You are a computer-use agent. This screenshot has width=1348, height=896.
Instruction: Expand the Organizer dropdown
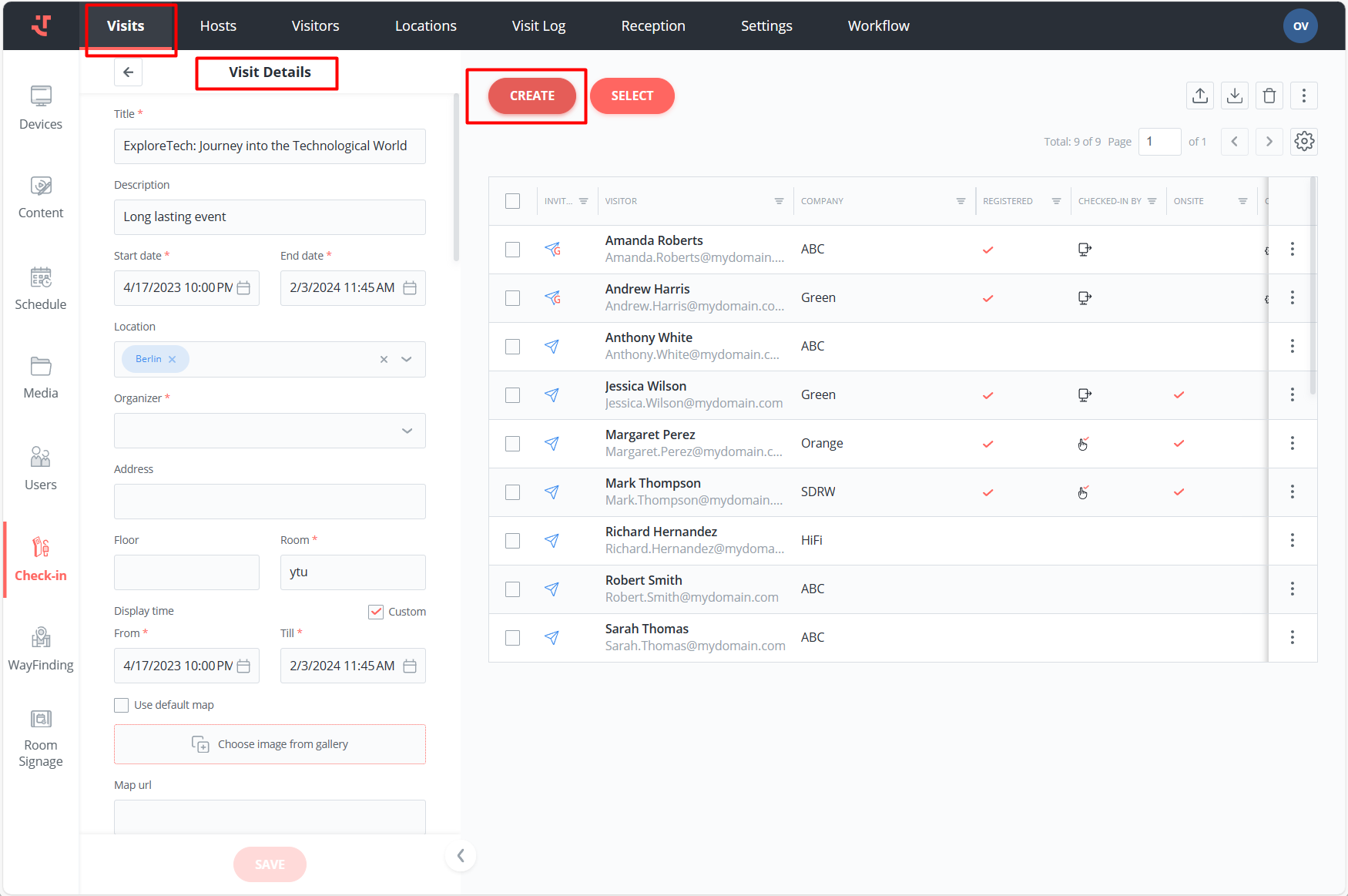[x=407, y=431]
